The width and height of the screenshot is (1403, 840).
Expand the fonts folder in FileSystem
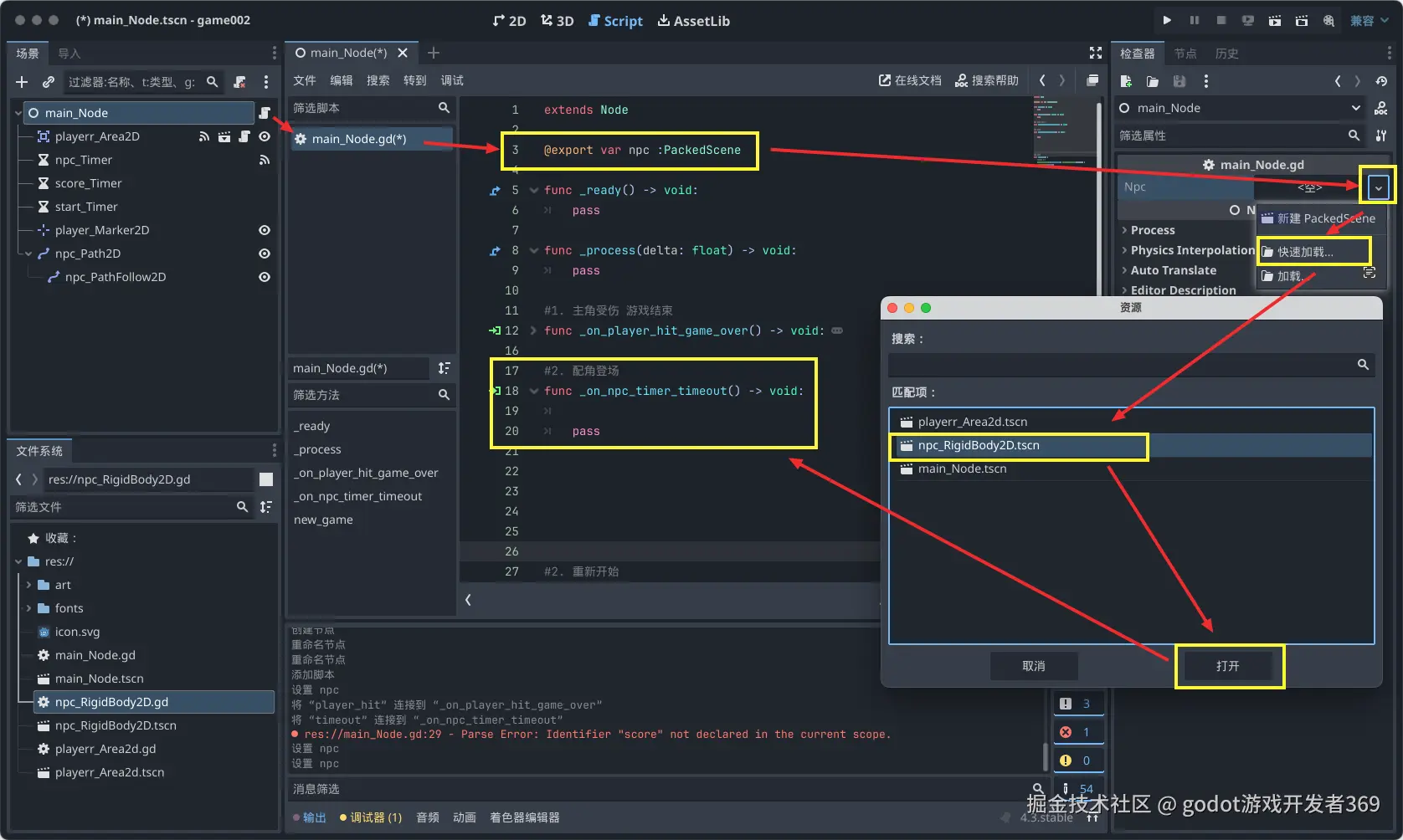pos(28,608)
